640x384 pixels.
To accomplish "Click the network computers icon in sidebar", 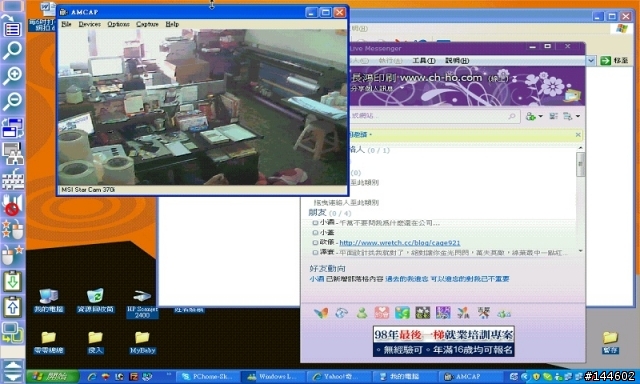I will (12, 153).
